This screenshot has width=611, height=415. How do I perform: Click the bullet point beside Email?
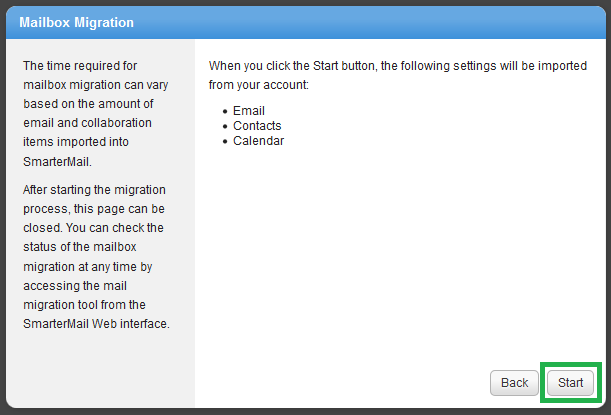pyautogui.click(x=225, y=112)
